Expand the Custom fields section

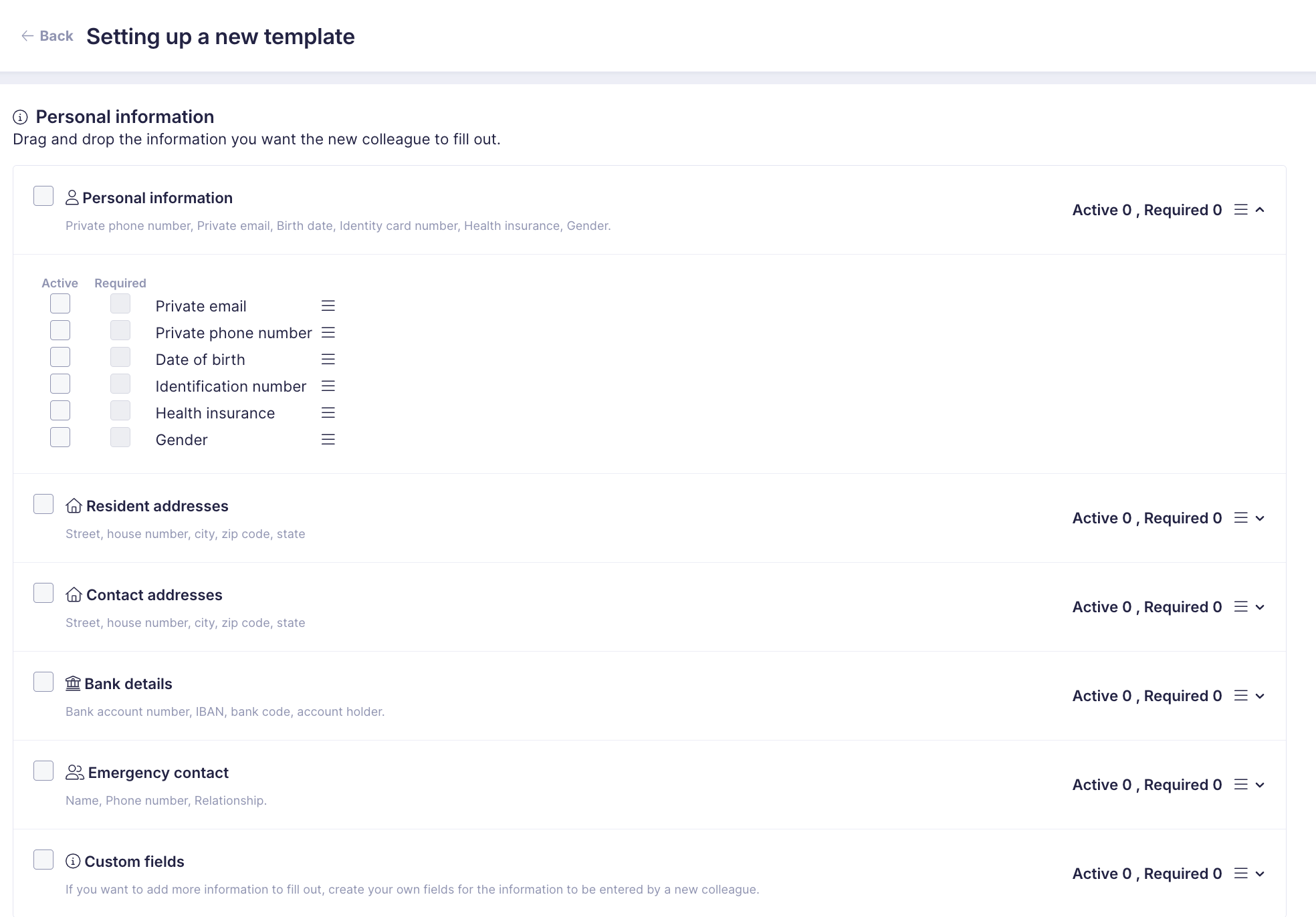tap(1260, 874)
